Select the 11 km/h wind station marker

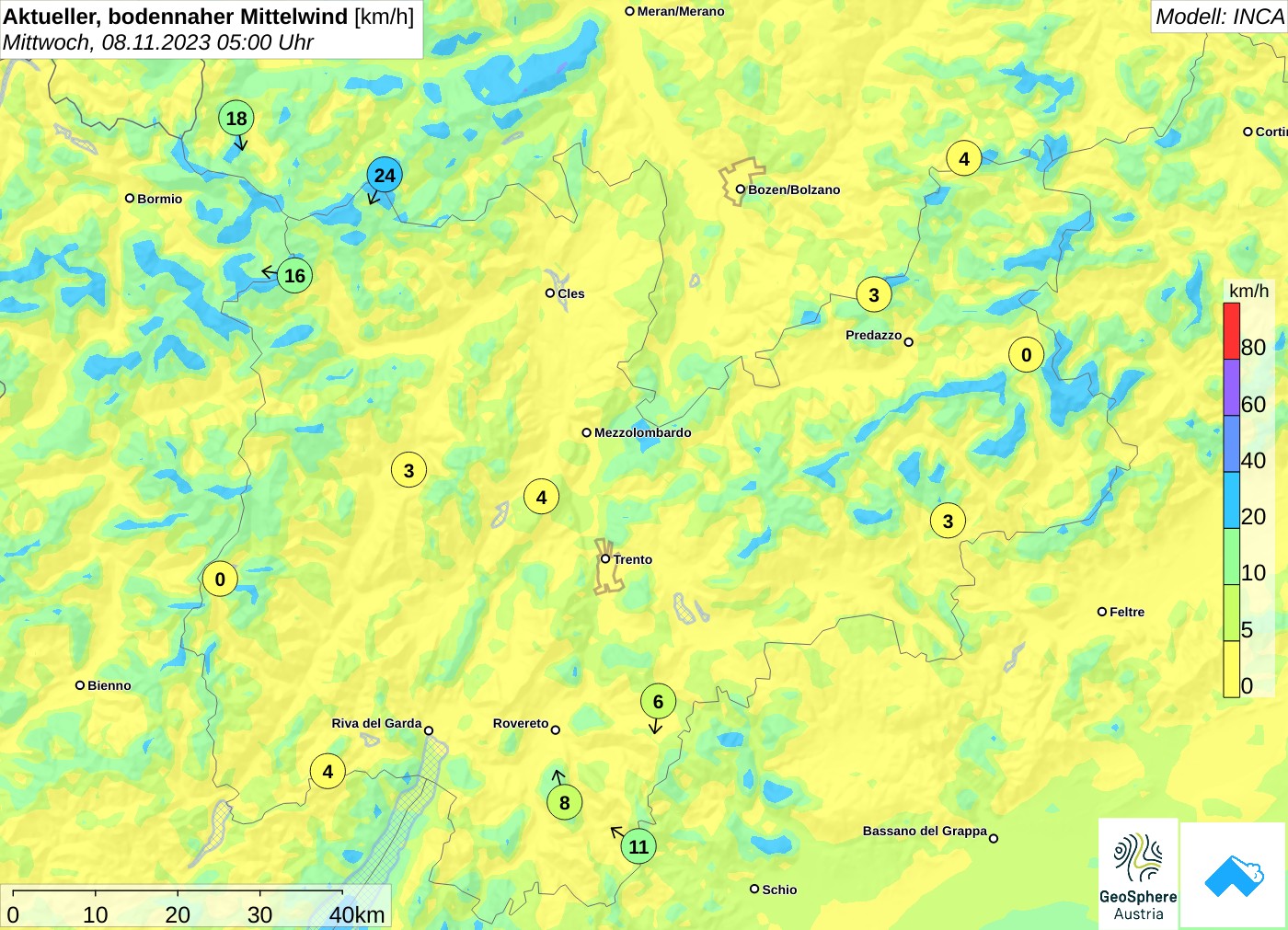point(638,846)
